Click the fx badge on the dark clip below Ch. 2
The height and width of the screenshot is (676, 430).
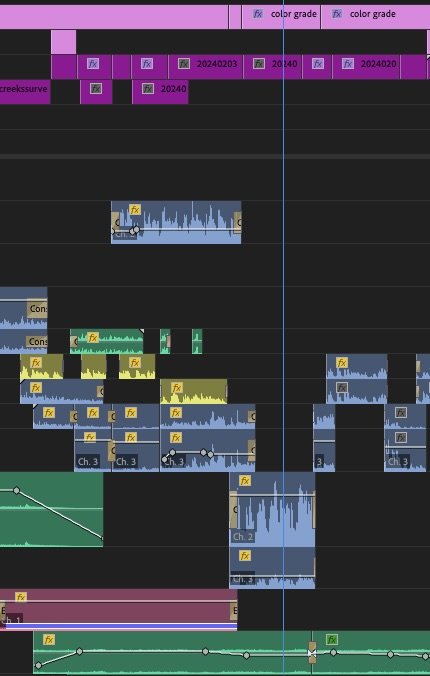pyautogui.click(x=245, y=556)
